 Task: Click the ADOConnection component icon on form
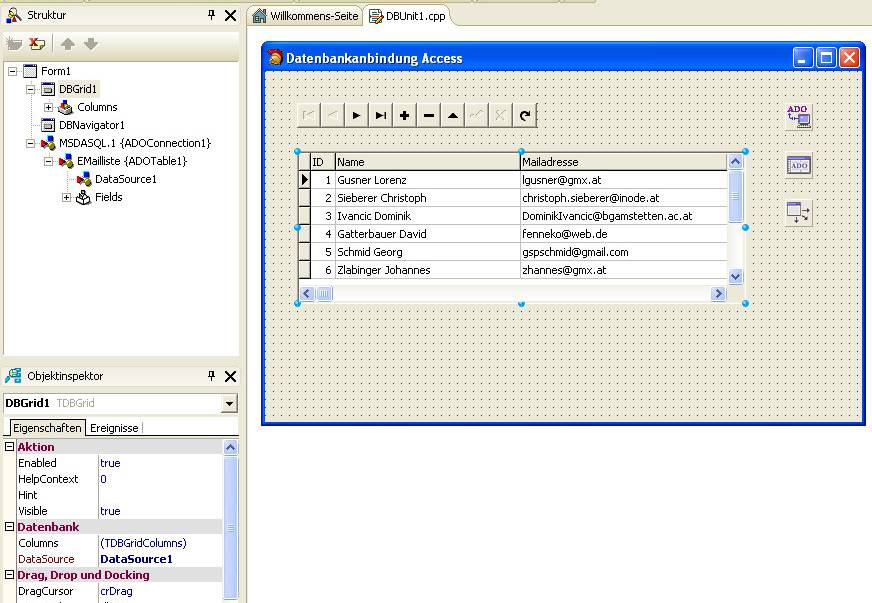(798, 116)
